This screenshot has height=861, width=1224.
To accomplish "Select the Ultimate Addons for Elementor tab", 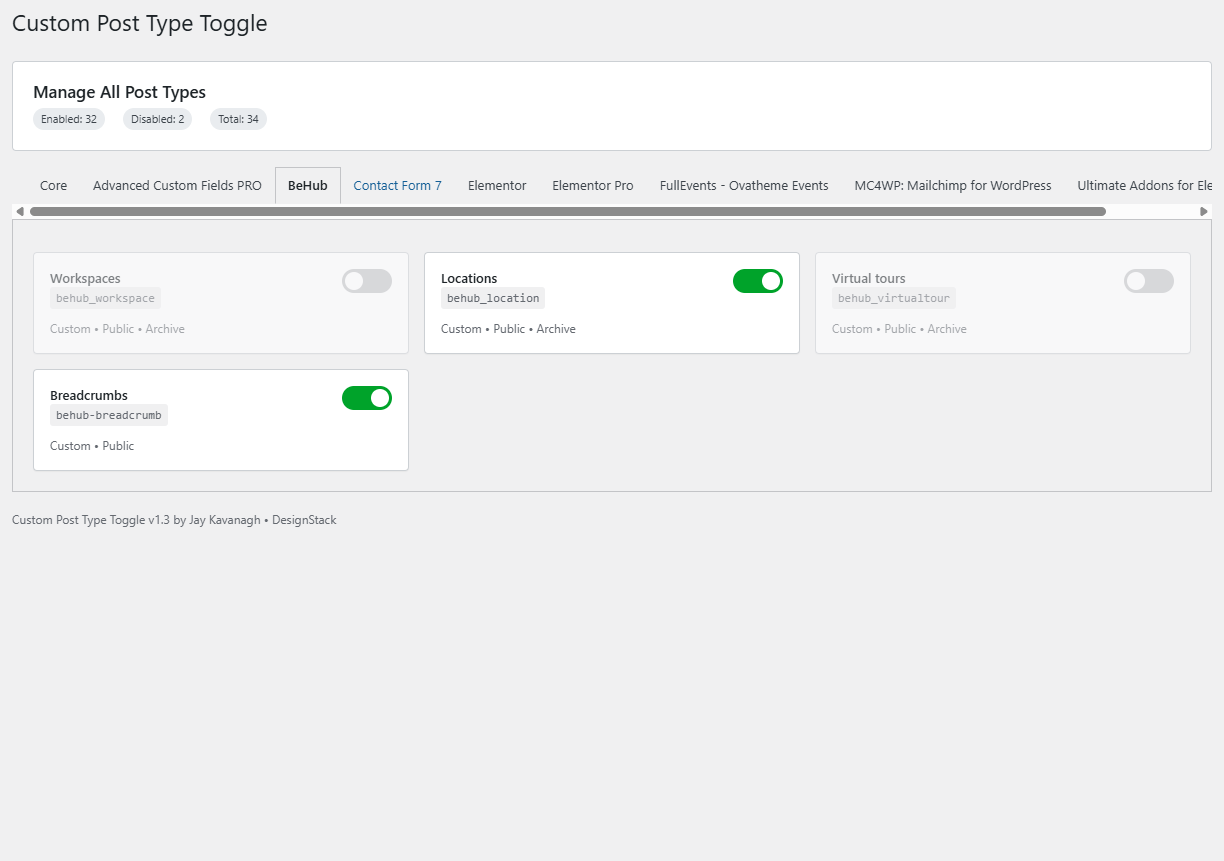I will click(1144, 186).
